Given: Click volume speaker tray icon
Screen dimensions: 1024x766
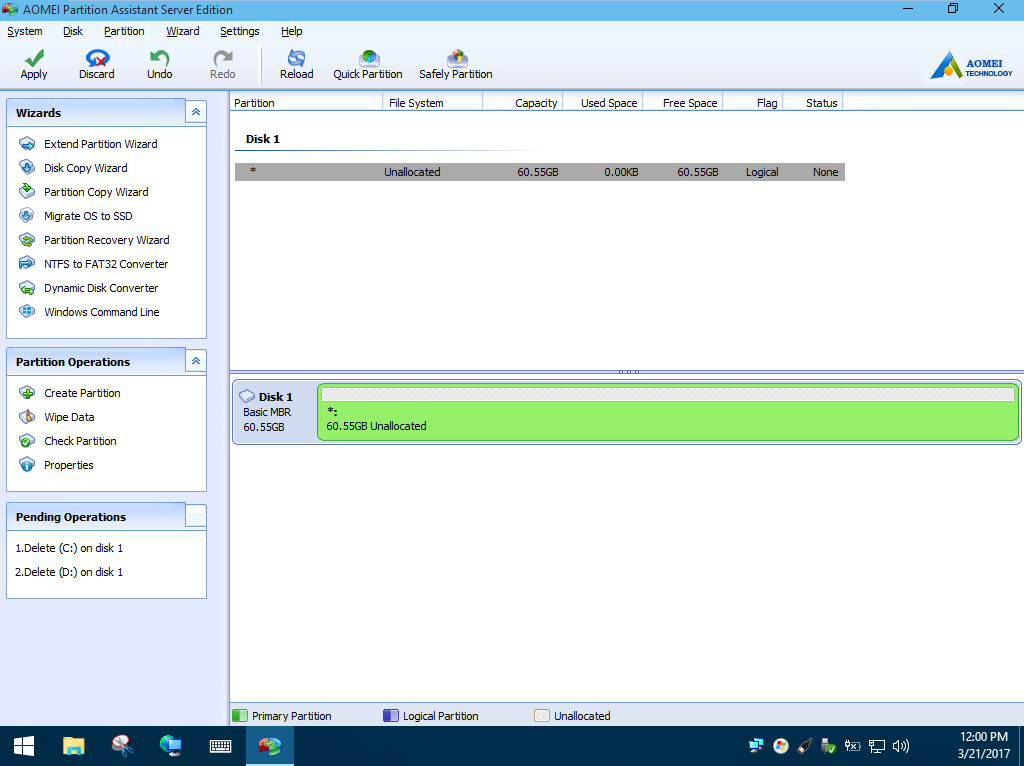Looking at the screenshot, I should (x=901, y=746).
